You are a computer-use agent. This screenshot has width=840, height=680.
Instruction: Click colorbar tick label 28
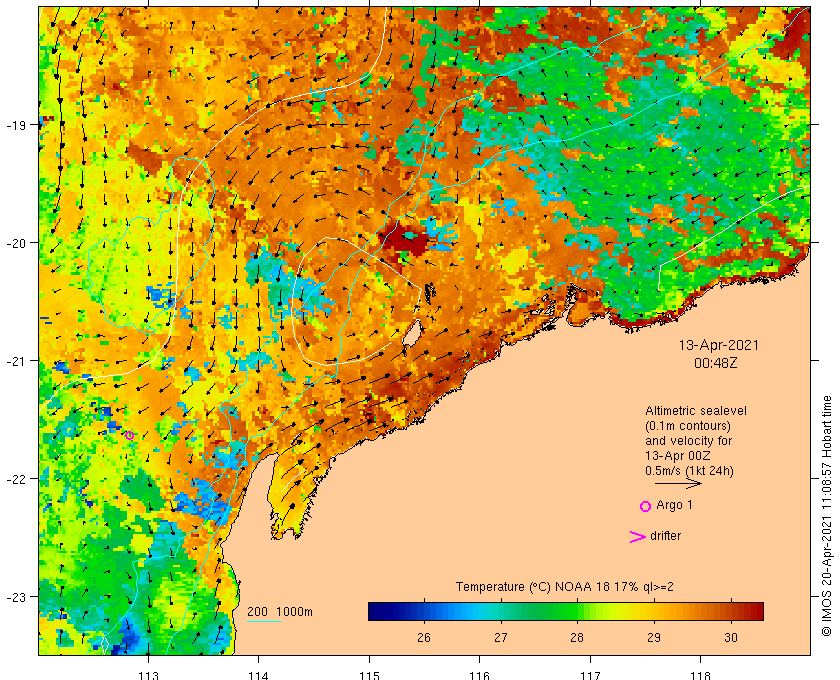pos(577,638)
